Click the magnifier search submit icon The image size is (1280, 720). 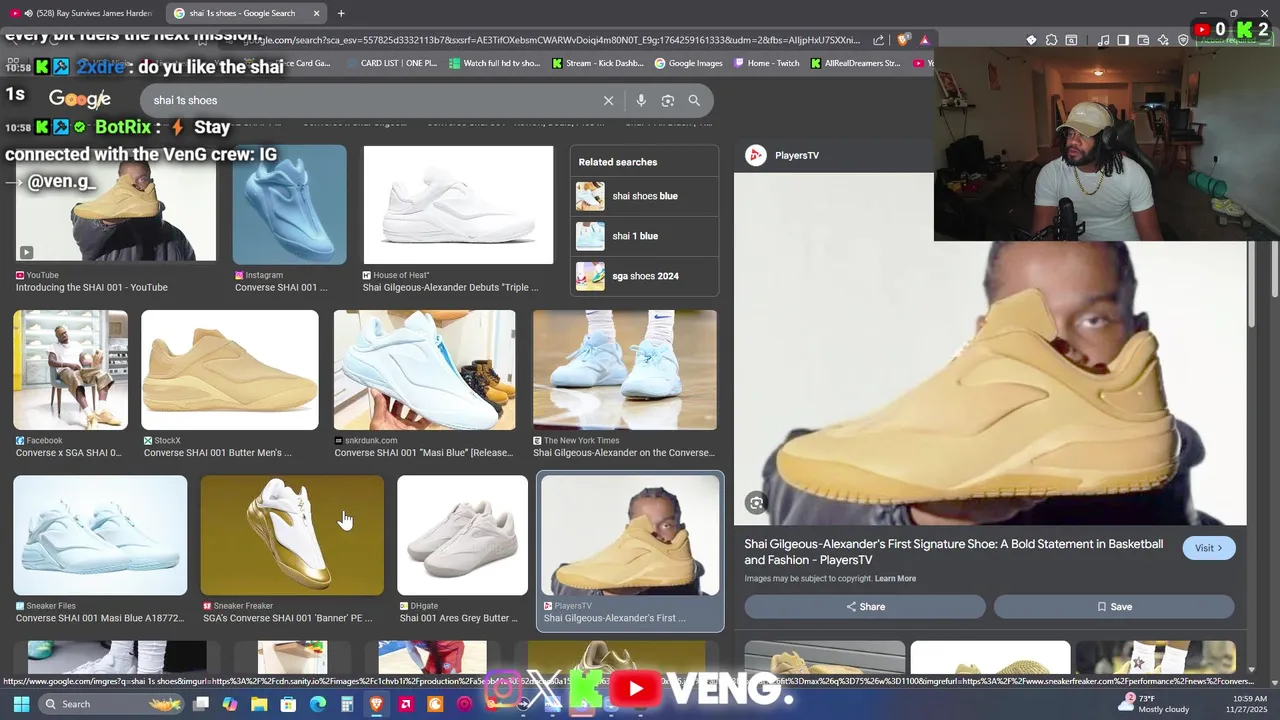point(694,100)
